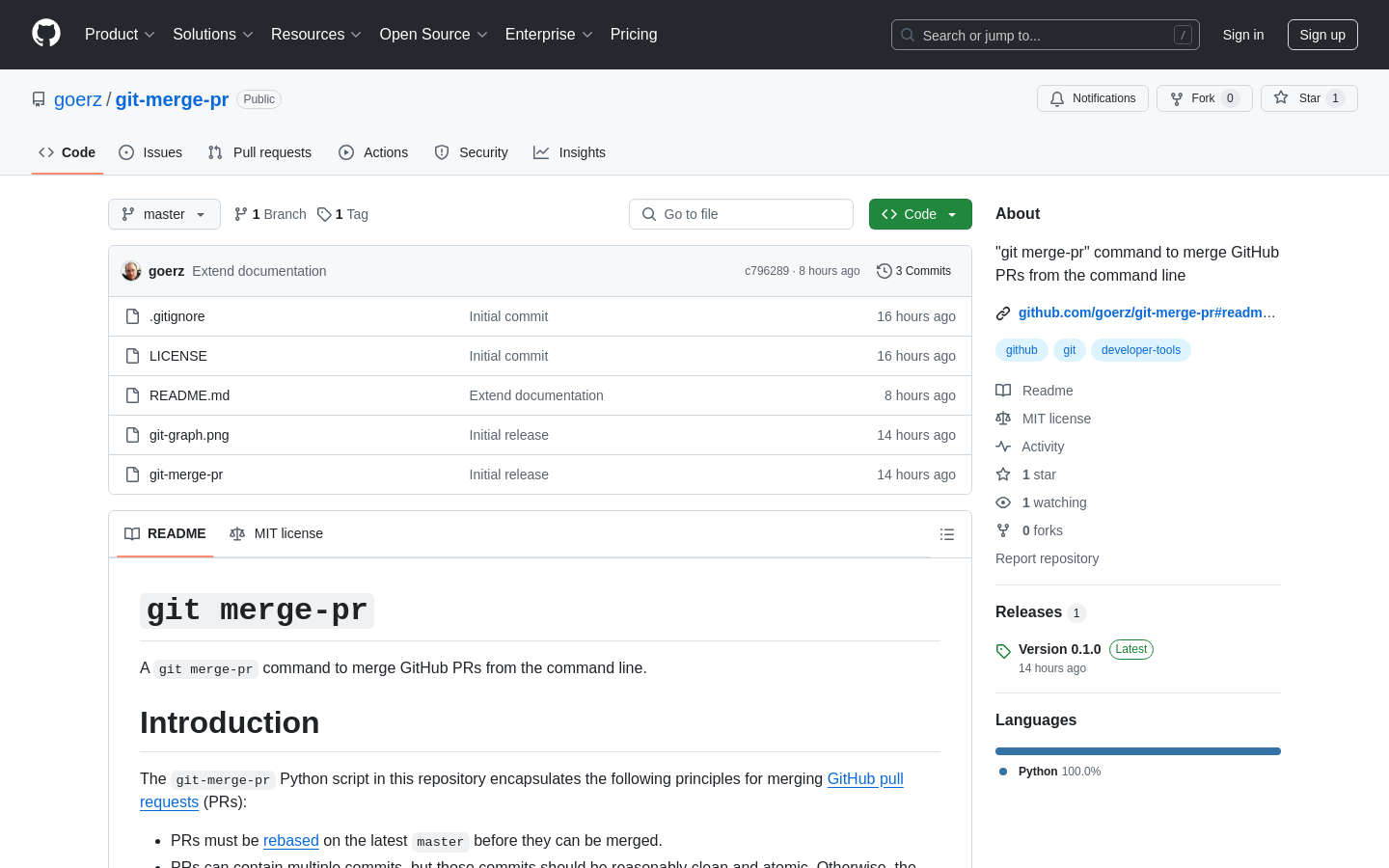Viewport: 1389px width, 868px height.
Task: Click the developer-tools topic tag
Action: pos(1141,350)
